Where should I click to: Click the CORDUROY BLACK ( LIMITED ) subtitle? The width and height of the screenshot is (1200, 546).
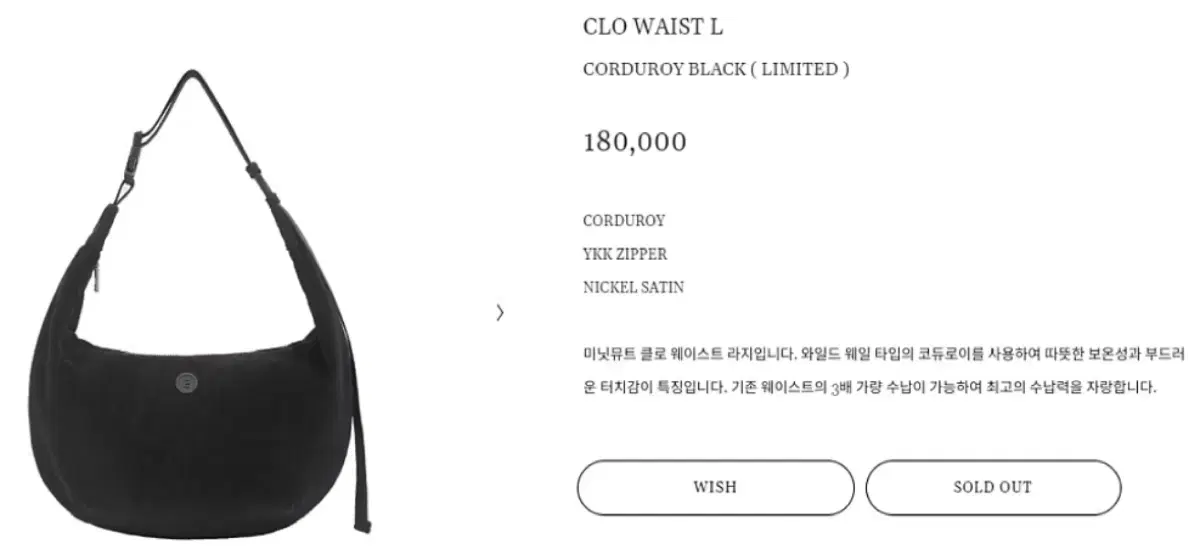716,69
